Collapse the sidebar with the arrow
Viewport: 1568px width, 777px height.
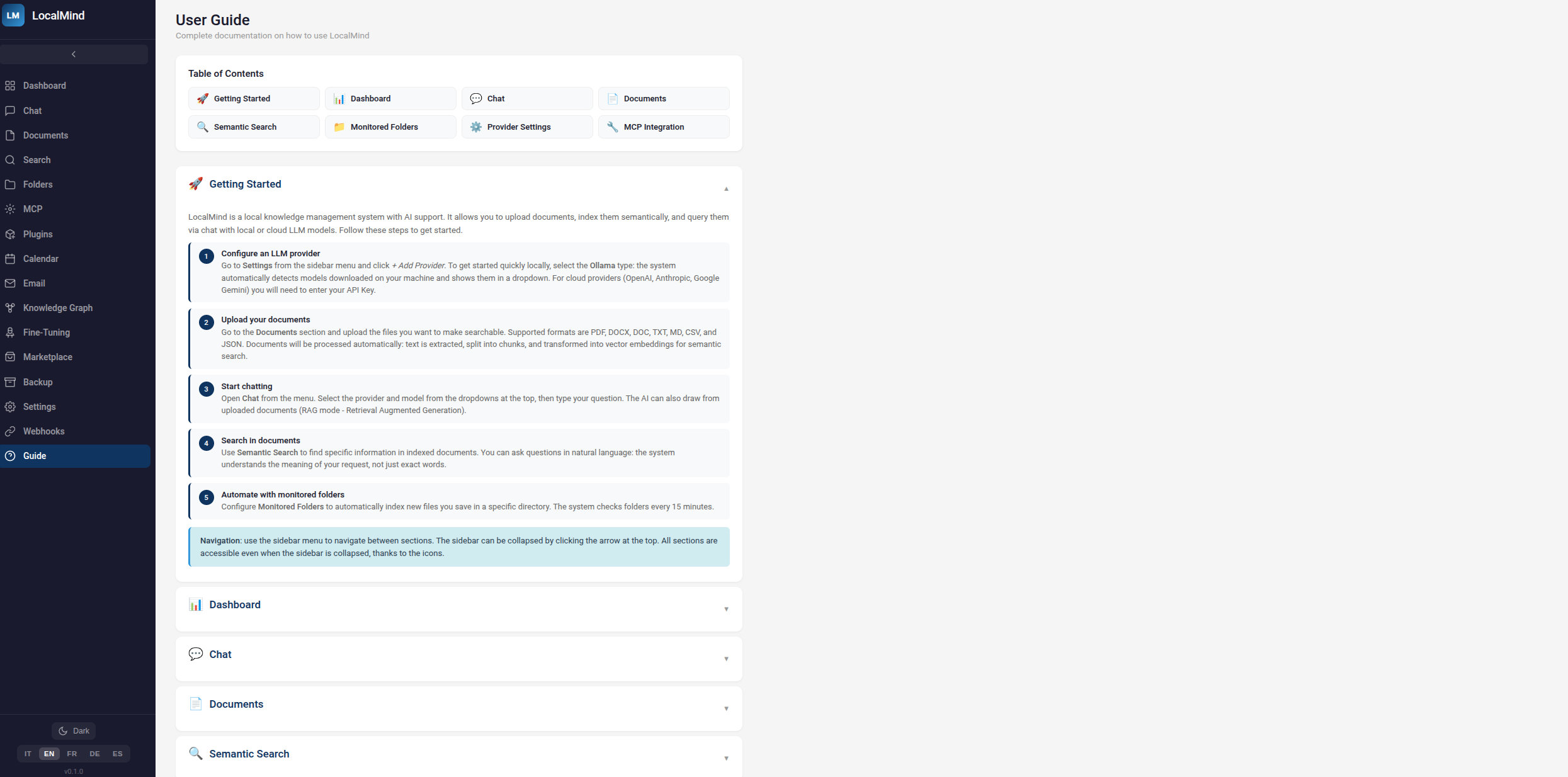tap(74, 54)
